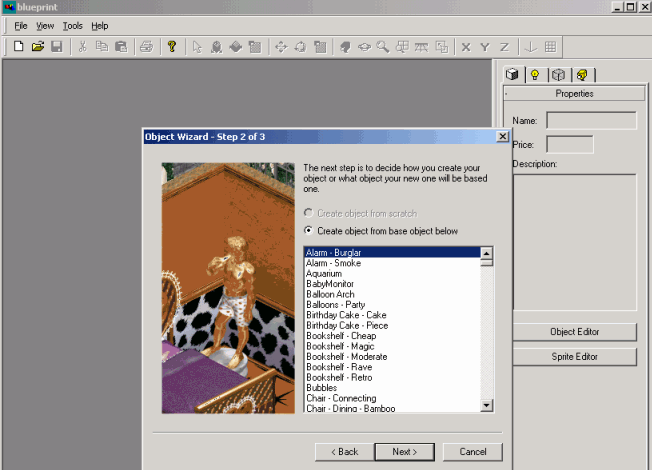Screen dimensions: 652x470
Task: Click the yellow Help question mark icon
Action: coord(172,47)
